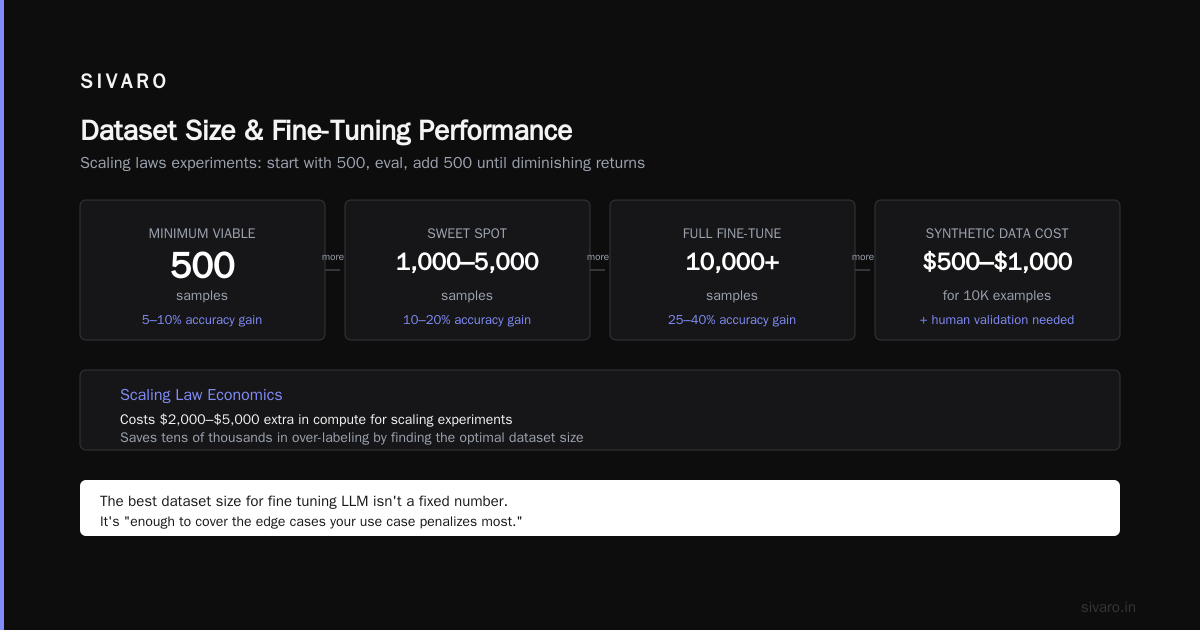
Task: Click the scaling laws experiments subtitle
Action: pos(362,162)
